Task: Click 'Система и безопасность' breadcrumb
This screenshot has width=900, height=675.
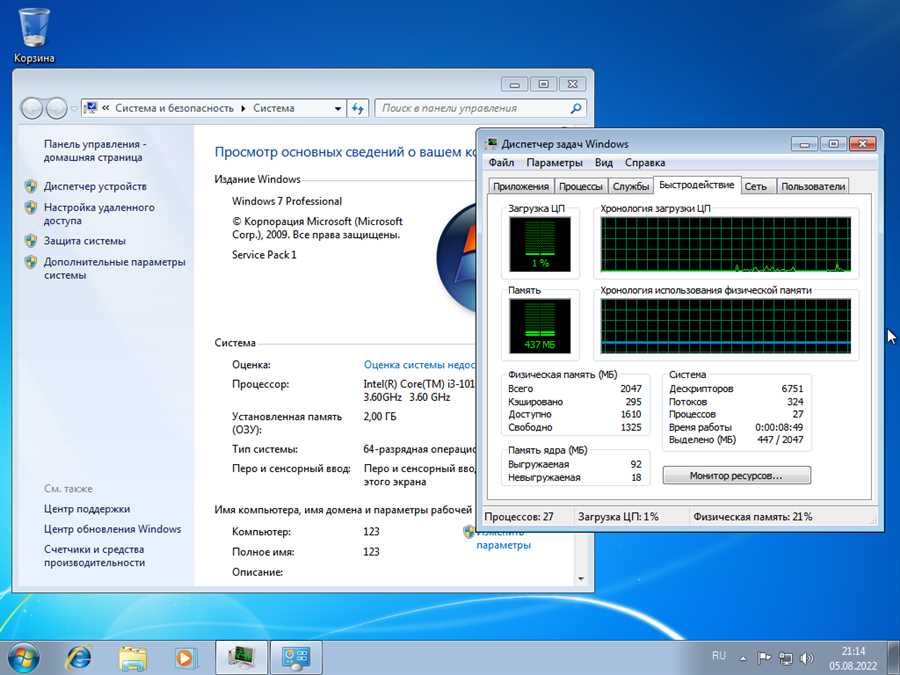Action: (174, 108)
